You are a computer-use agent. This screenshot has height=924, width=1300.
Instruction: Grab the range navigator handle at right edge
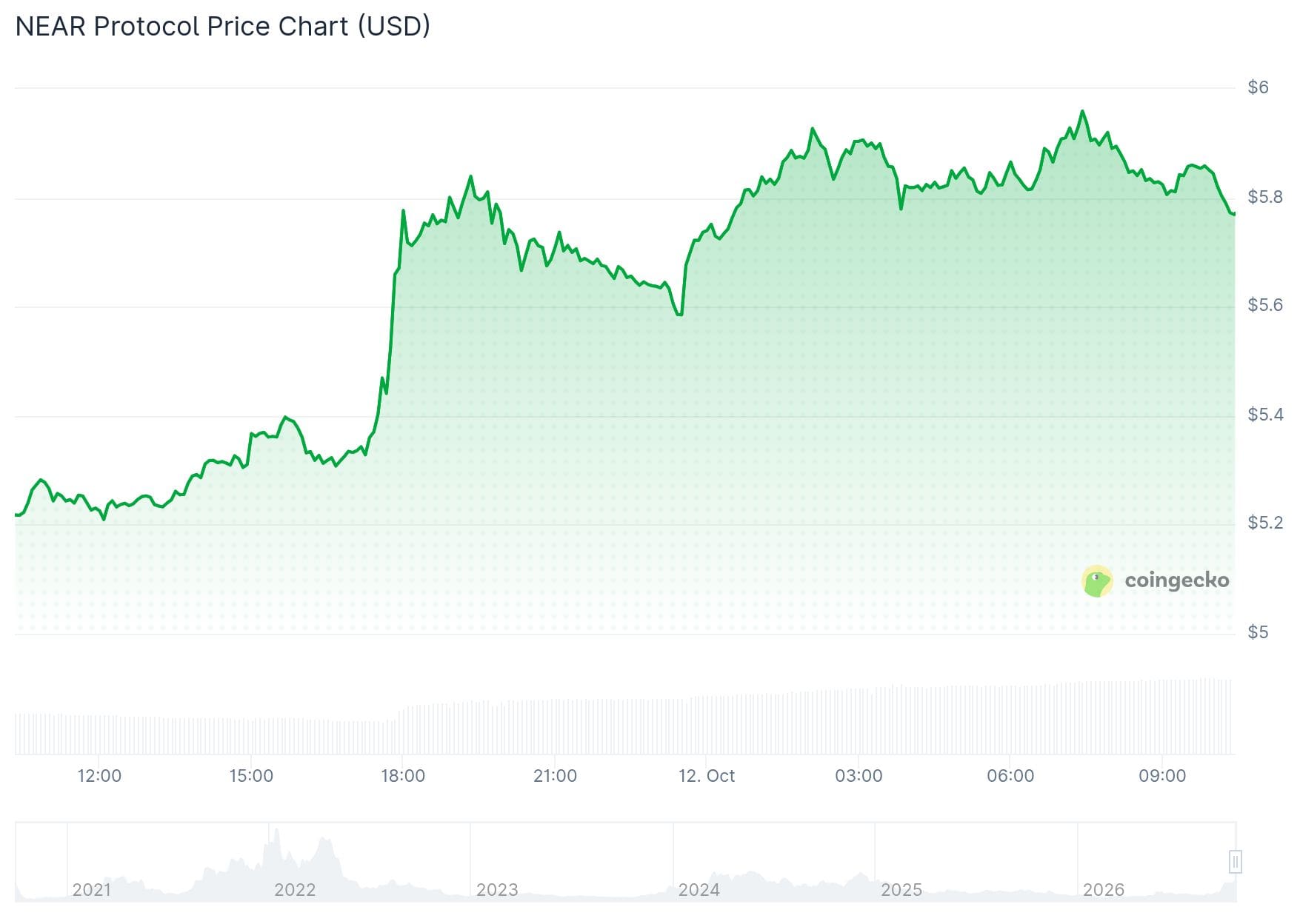click(1235, 862)
